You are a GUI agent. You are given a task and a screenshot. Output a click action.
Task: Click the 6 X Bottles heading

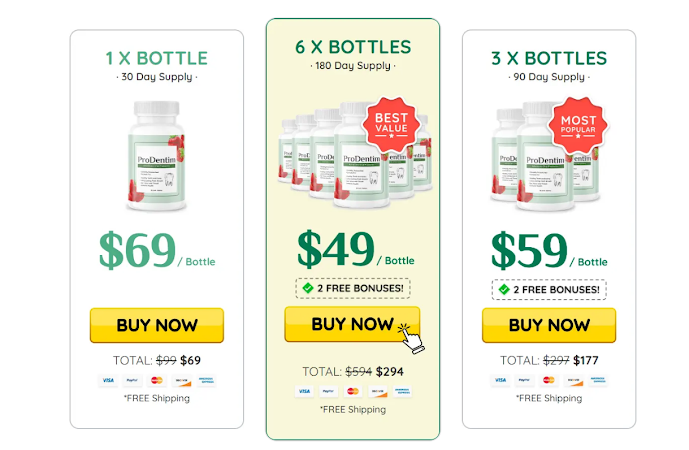[353, 47]
